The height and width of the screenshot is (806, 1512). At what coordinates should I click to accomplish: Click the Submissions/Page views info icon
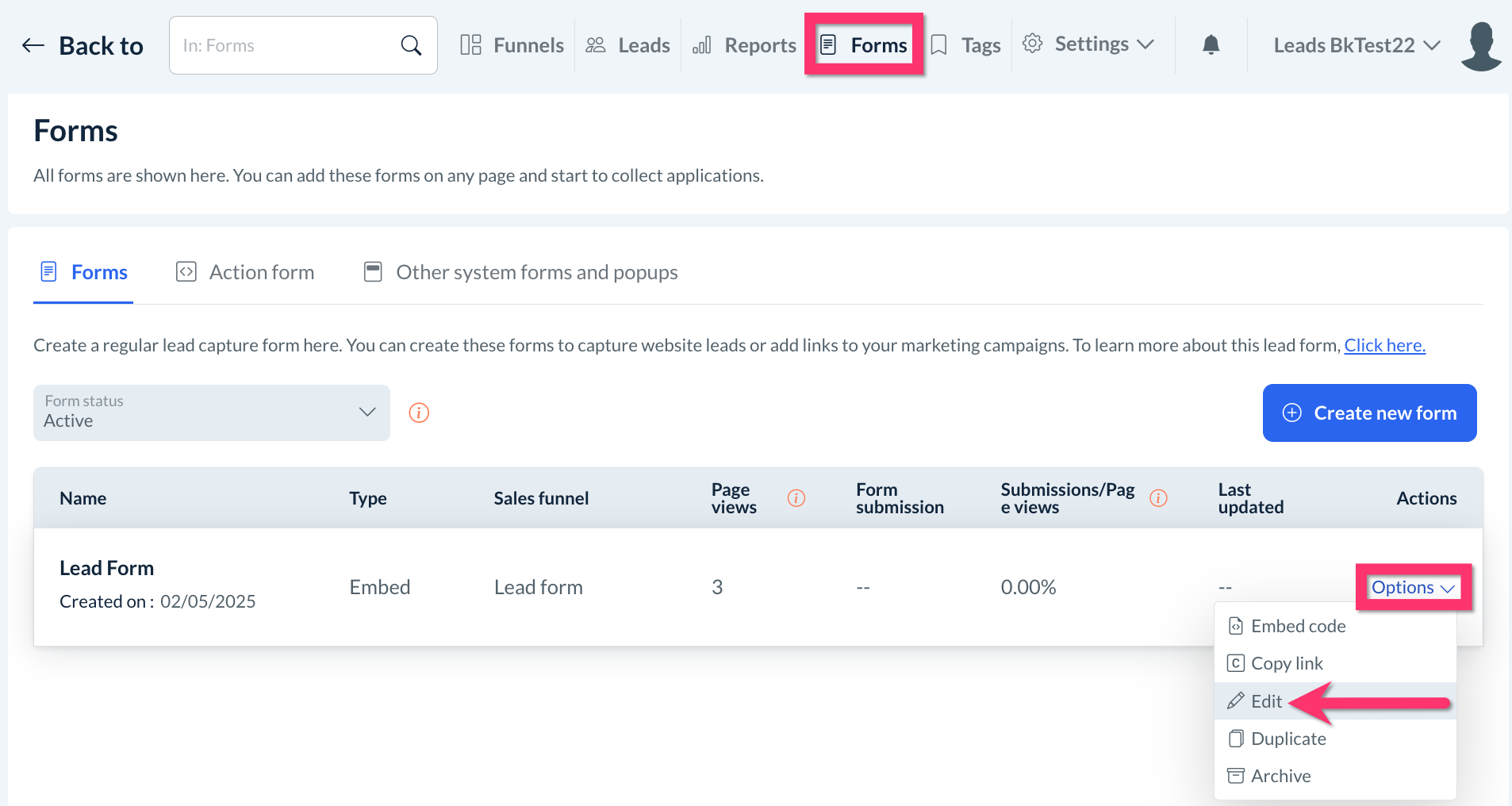coord(1158,498)
